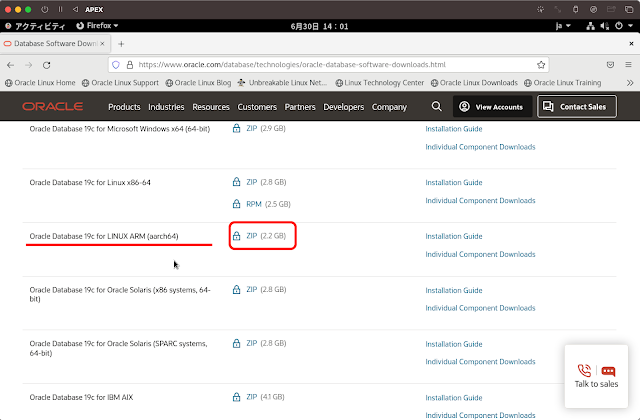Click the clock showing 6月30日 14:01
The width and height of the screenshot is (640, 420).
(319, 26)
